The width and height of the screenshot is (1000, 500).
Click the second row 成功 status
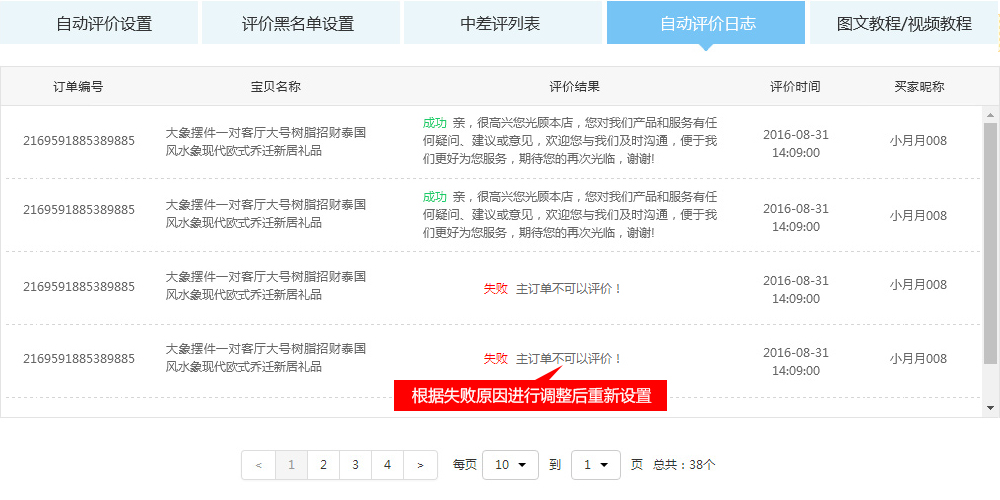tap(434, 196)
